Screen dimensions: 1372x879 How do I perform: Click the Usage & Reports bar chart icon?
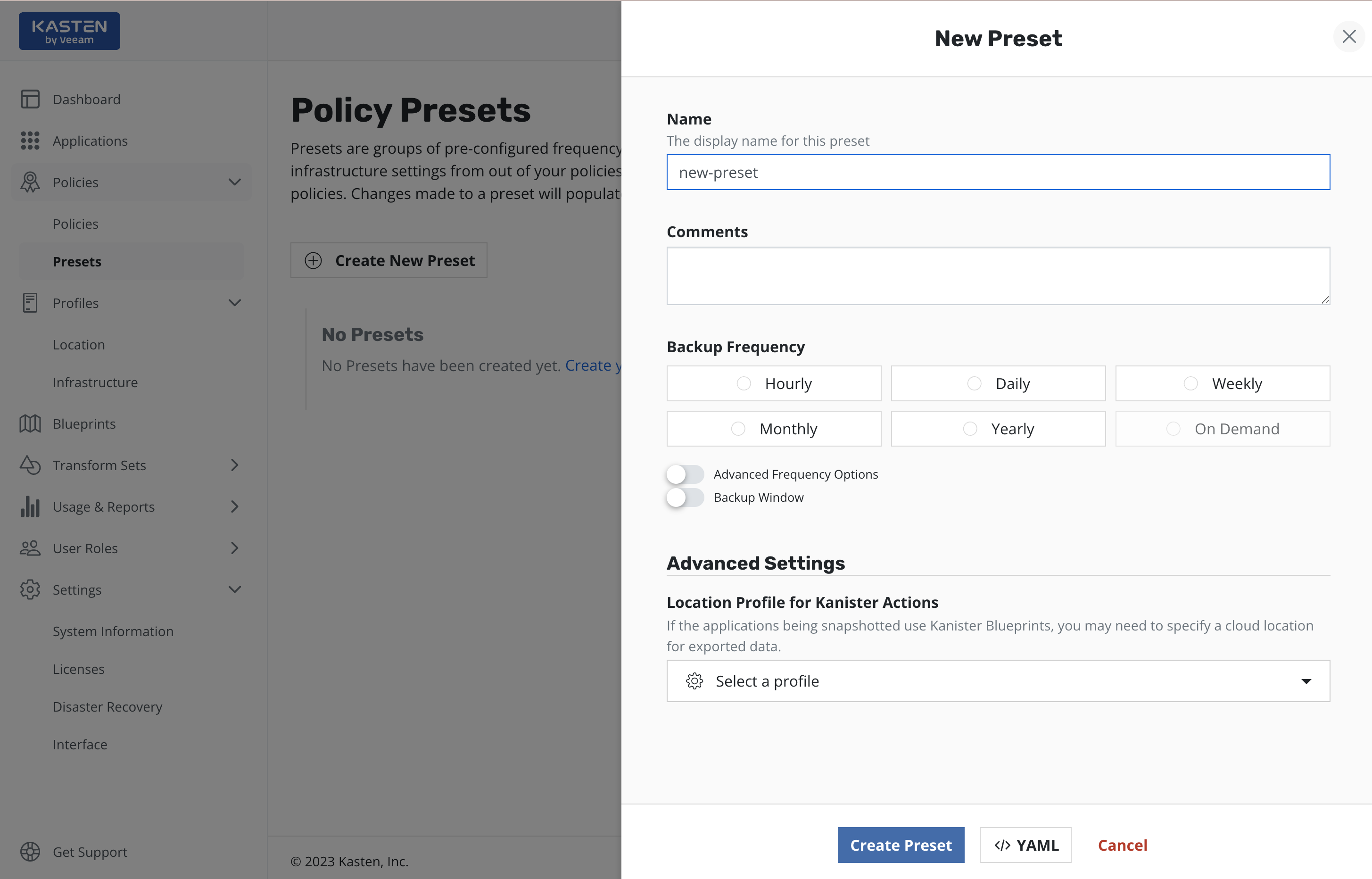[x=30, y=506]
